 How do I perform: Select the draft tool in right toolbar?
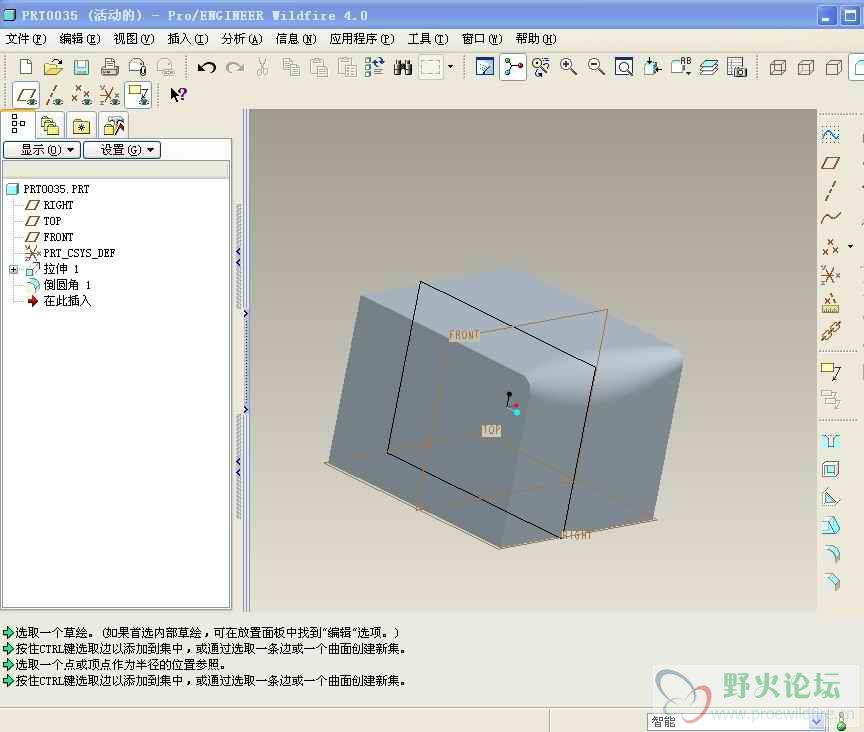pyautogui.click(x=831, y=525)
